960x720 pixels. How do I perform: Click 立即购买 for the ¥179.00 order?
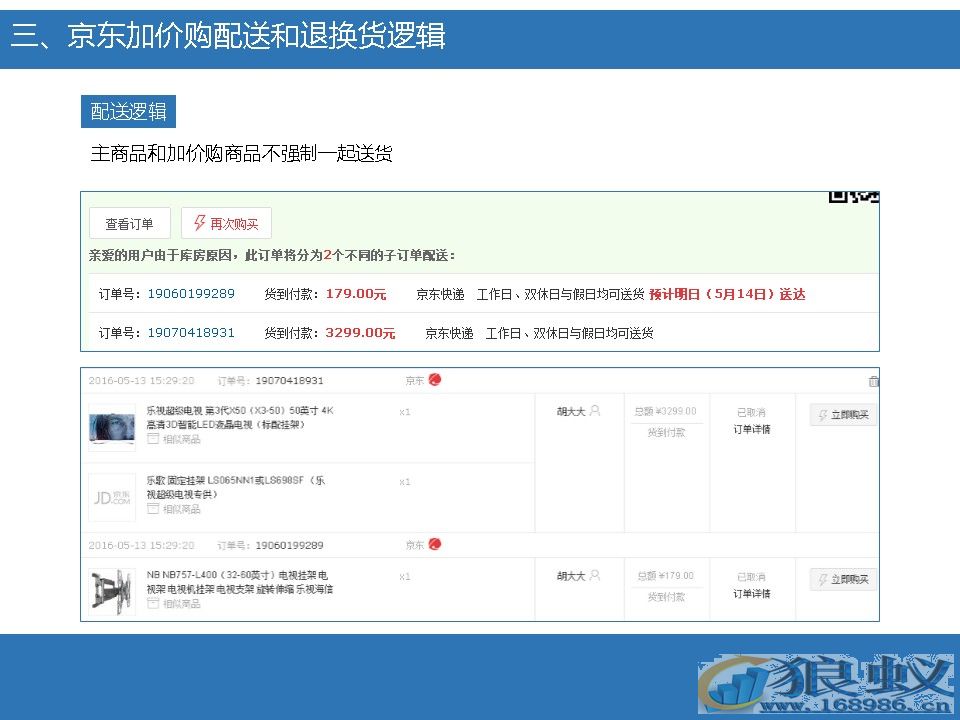tap(843, 579)
